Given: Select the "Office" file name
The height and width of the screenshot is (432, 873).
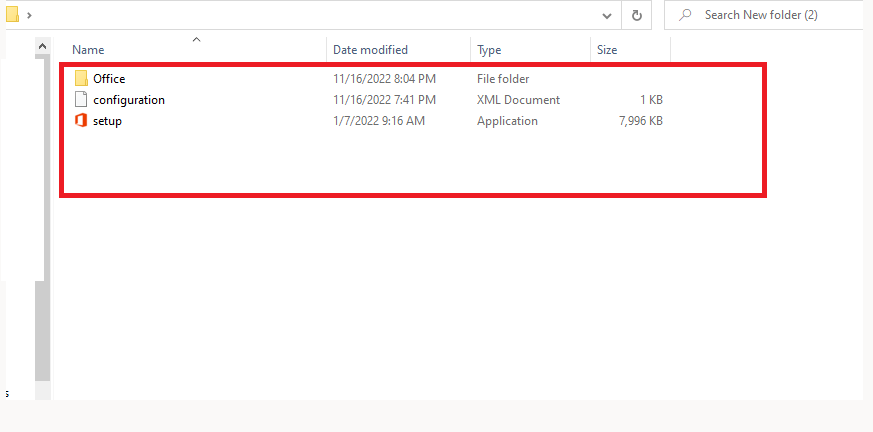Looking at the screenshot, I should click(109, 79).
